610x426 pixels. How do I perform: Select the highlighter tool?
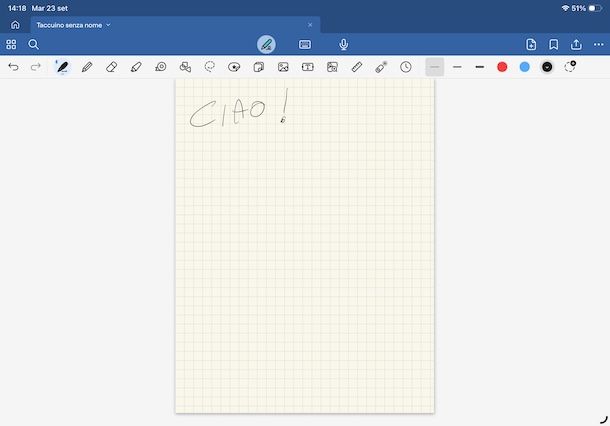136,67
